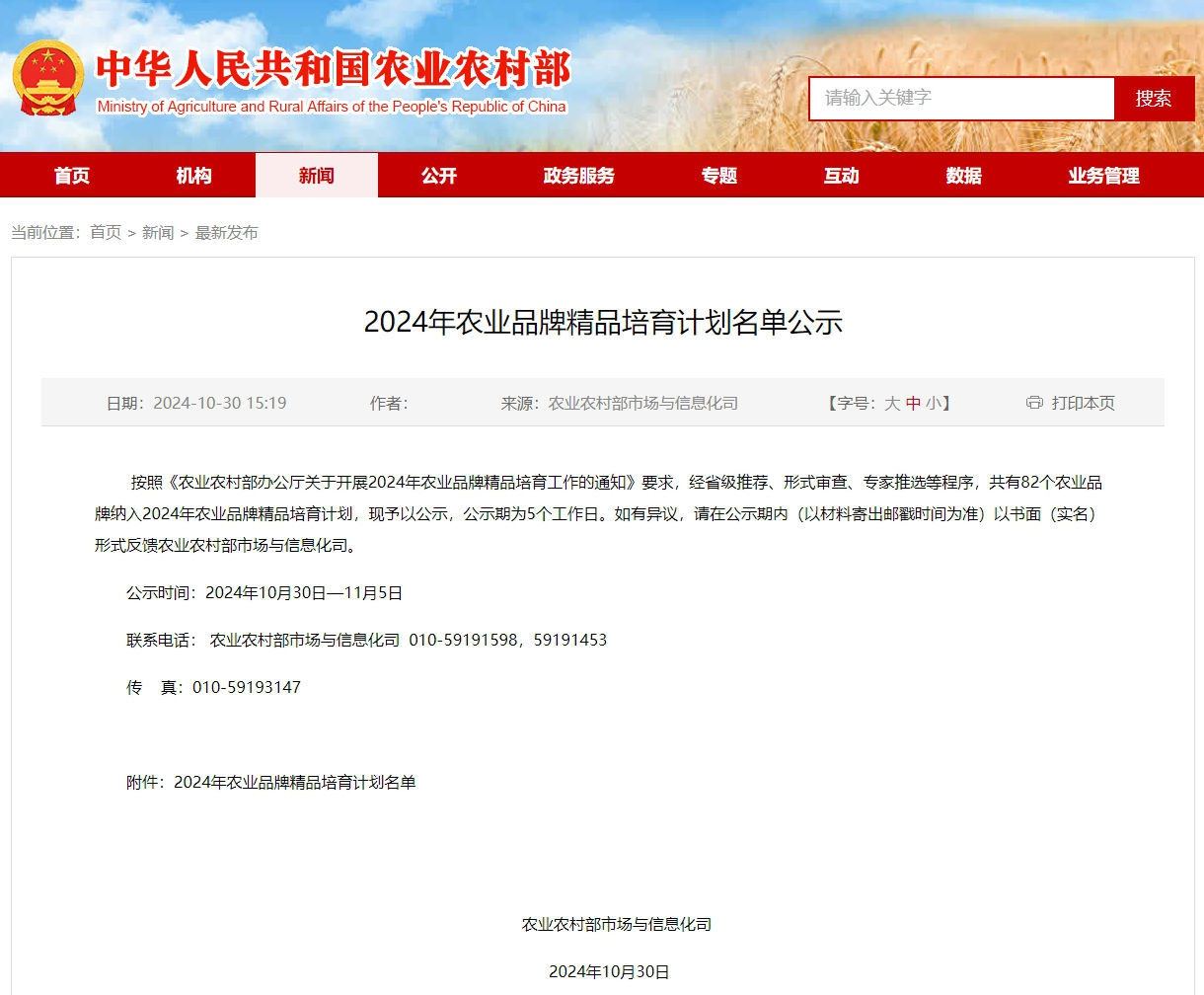This screenshot has width=1204, height=995.
Task: Click 最新发布 breadcrumb link
Action: [x=227, y=233]
